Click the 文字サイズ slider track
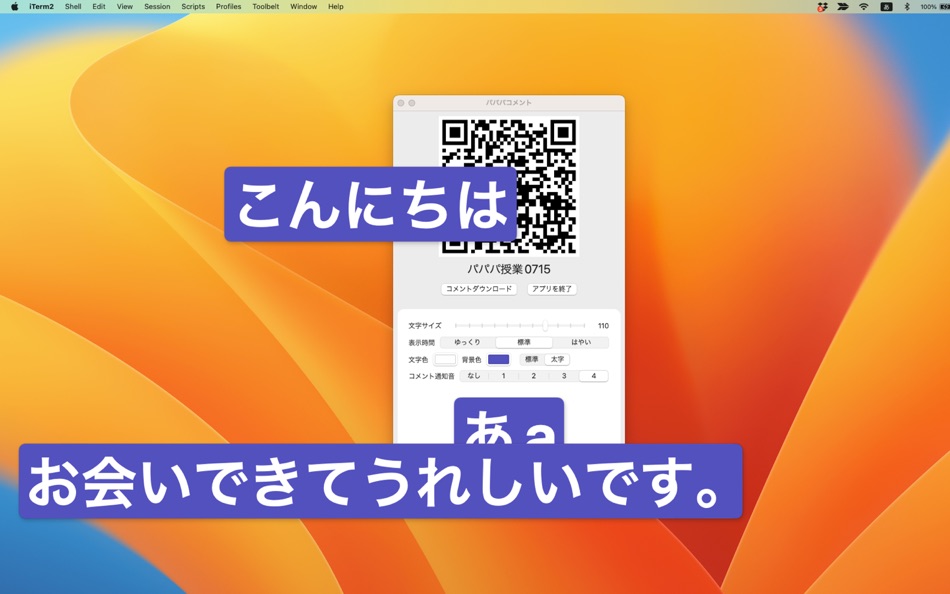Viewport: 950px width, 594px height. point(520,326)
